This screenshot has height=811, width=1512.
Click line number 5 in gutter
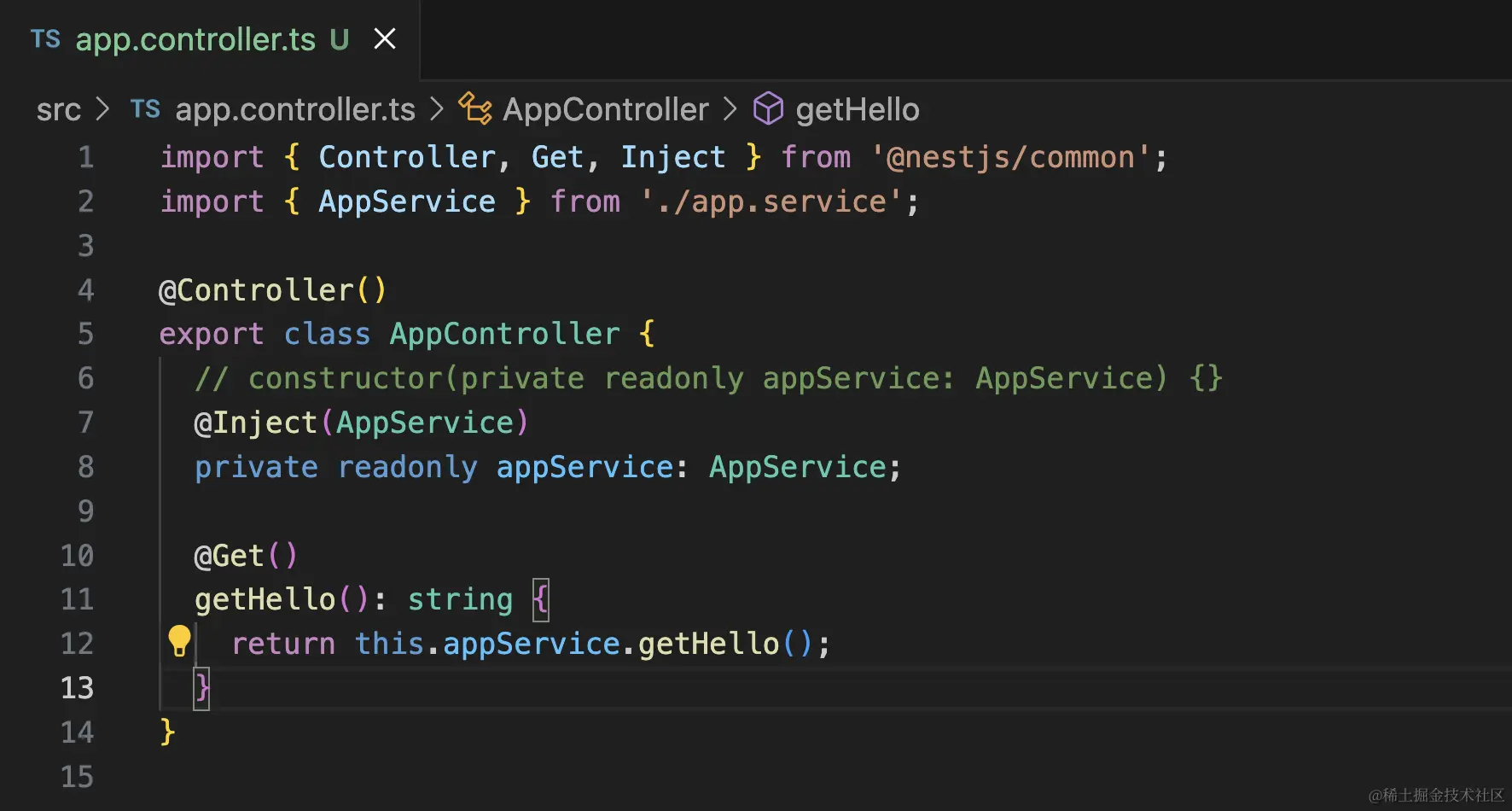click(85, 334)
